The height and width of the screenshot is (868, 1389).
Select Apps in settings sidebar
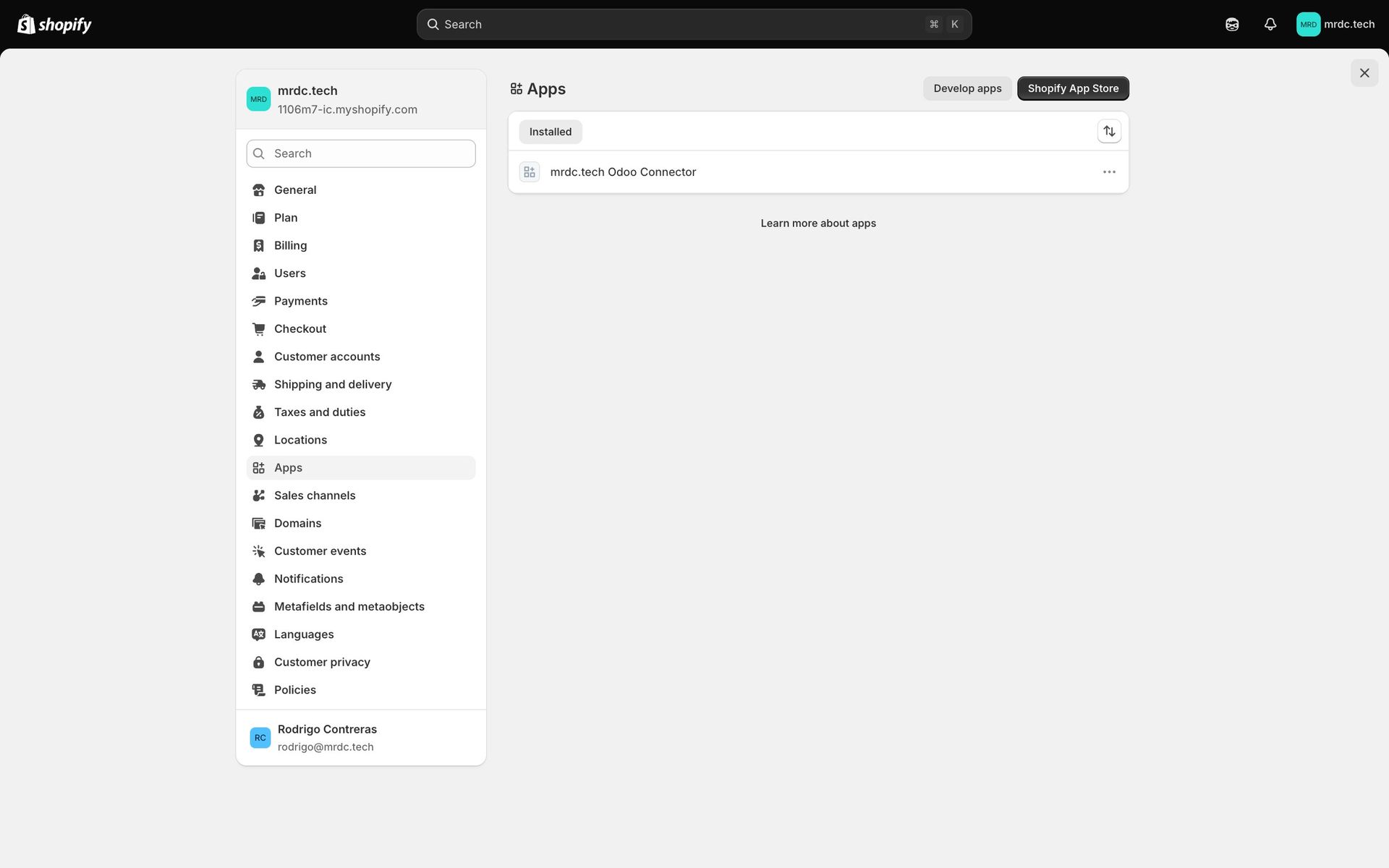point(361,468)
